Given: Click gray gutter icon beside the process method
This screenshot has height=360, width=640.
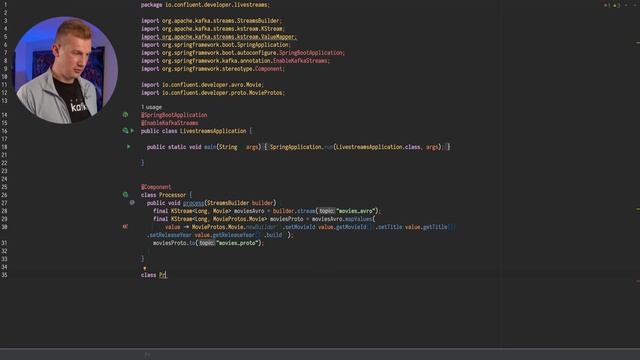Looking at the screenshot, I should click(132, 202).
